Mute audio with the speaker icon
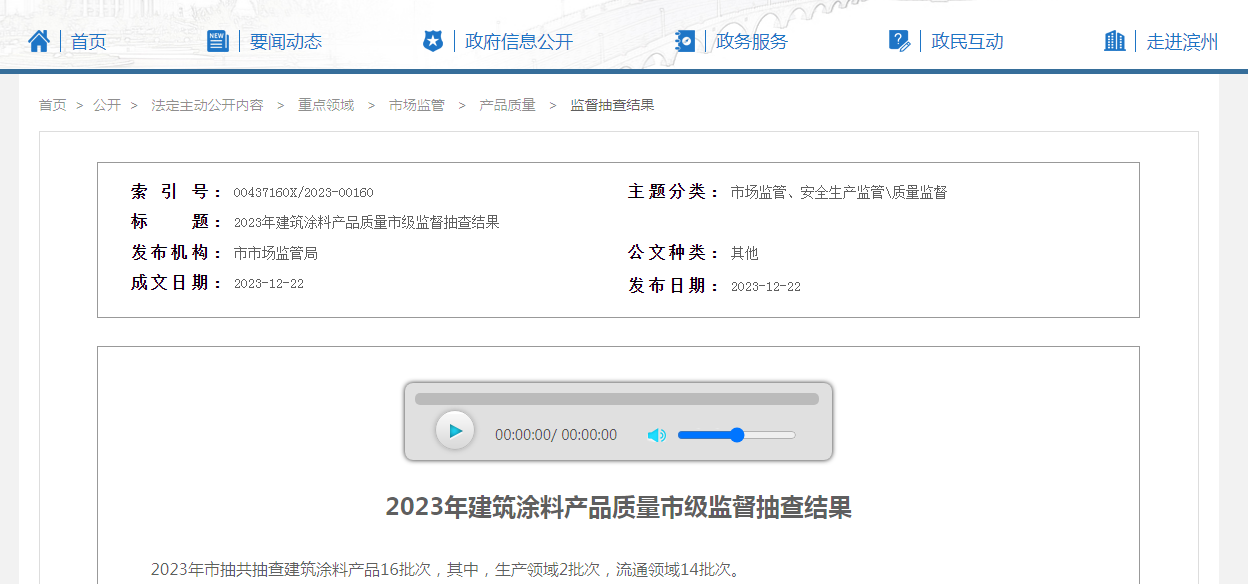 (656, 435)
